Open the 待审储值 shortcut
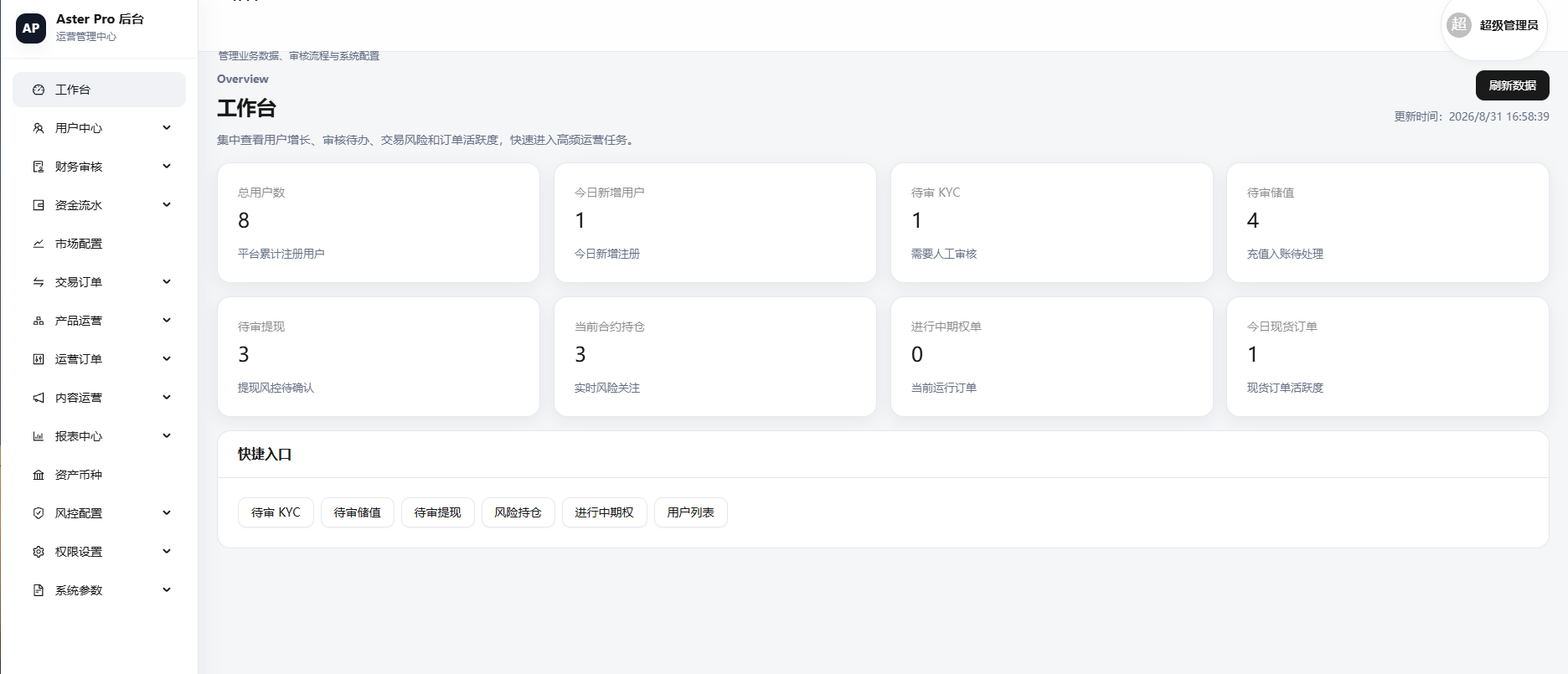Image resolution: width=1568 pixels, height=674 pixels. tap(358, 512)
